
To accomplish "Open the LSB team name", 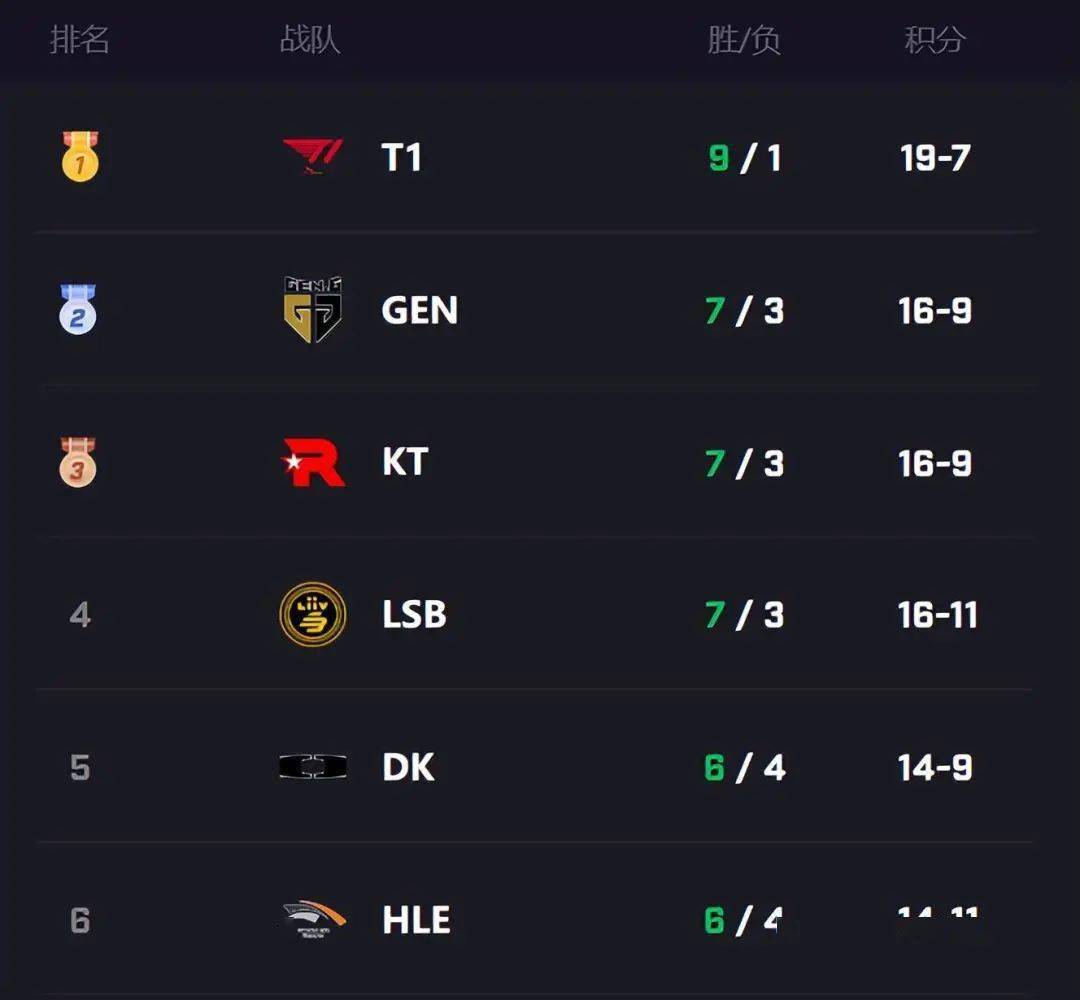I will point(414,615).
